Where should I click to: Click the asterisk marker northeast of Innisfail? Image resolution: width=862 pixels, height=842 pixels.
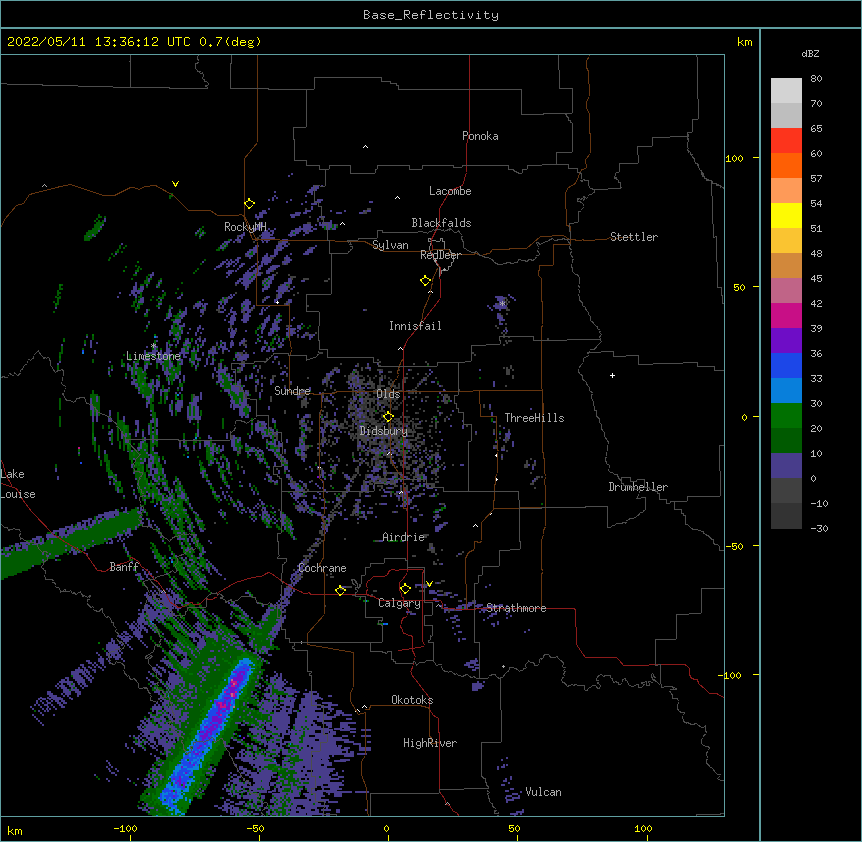(502, 303)
